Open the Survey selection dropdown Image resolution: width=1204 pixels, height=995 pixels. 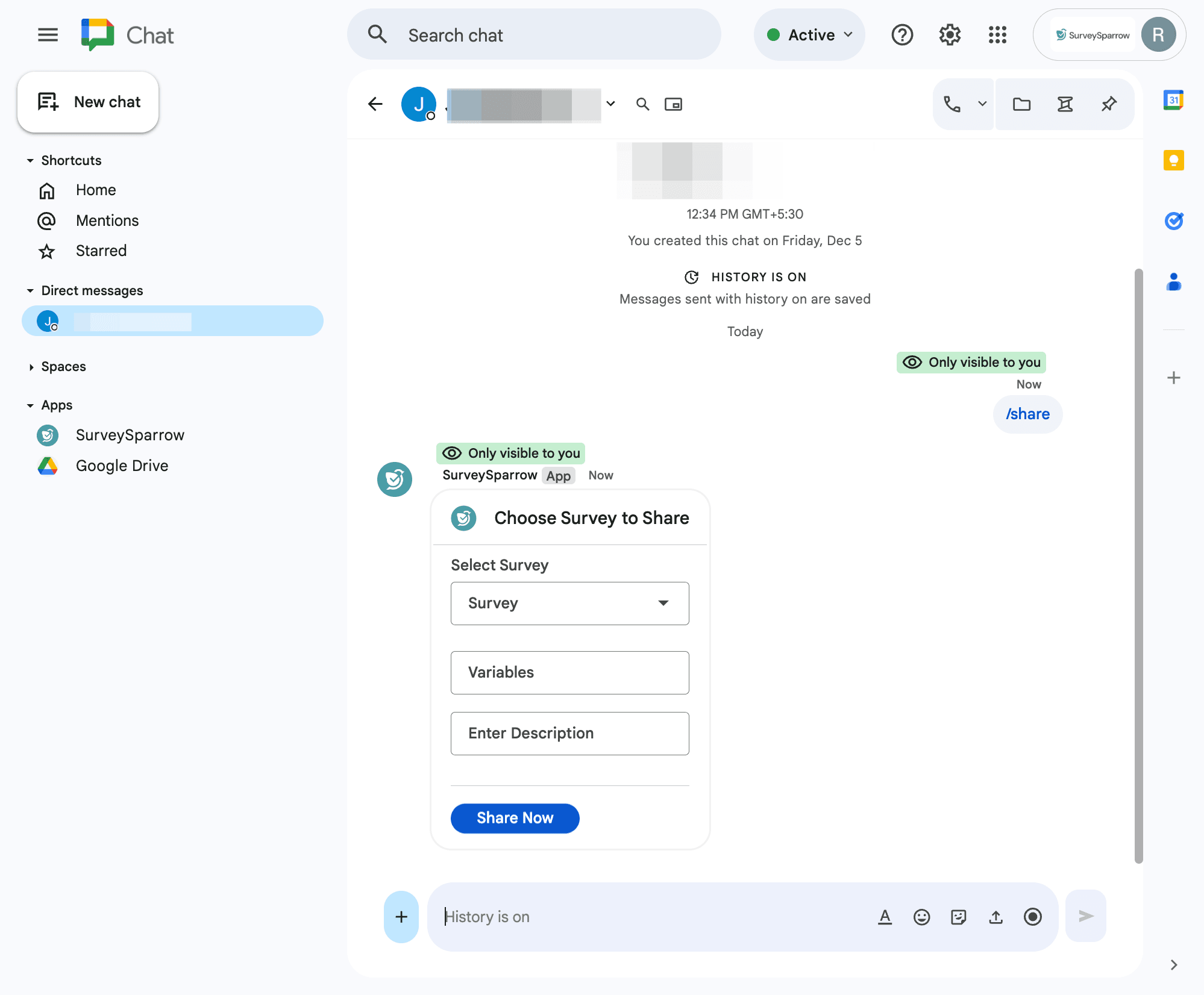569,603
